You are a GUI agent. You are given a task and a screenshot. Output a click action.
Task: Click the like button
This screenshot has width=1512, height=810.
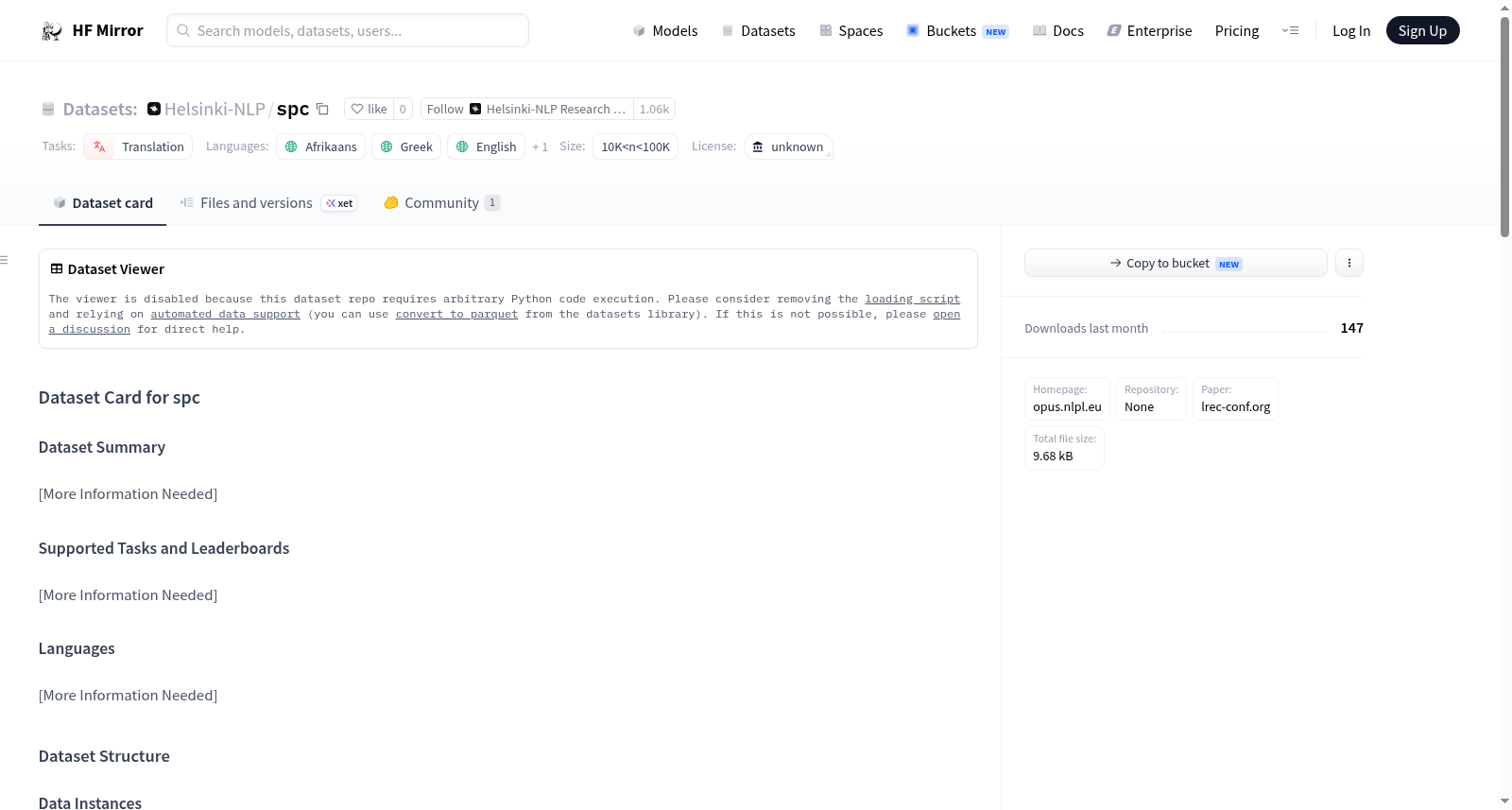[369, 109]
